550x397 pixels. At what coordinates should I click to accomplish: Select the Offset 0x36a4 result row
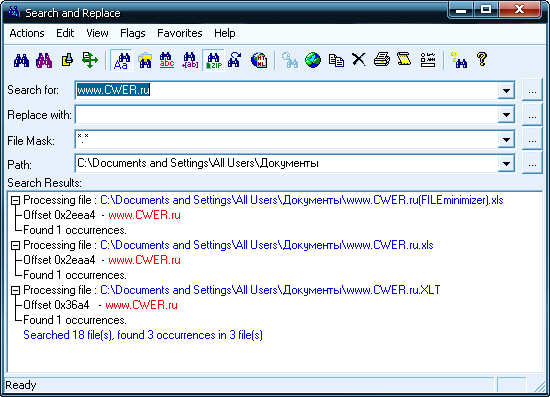(x=100, y=305)
